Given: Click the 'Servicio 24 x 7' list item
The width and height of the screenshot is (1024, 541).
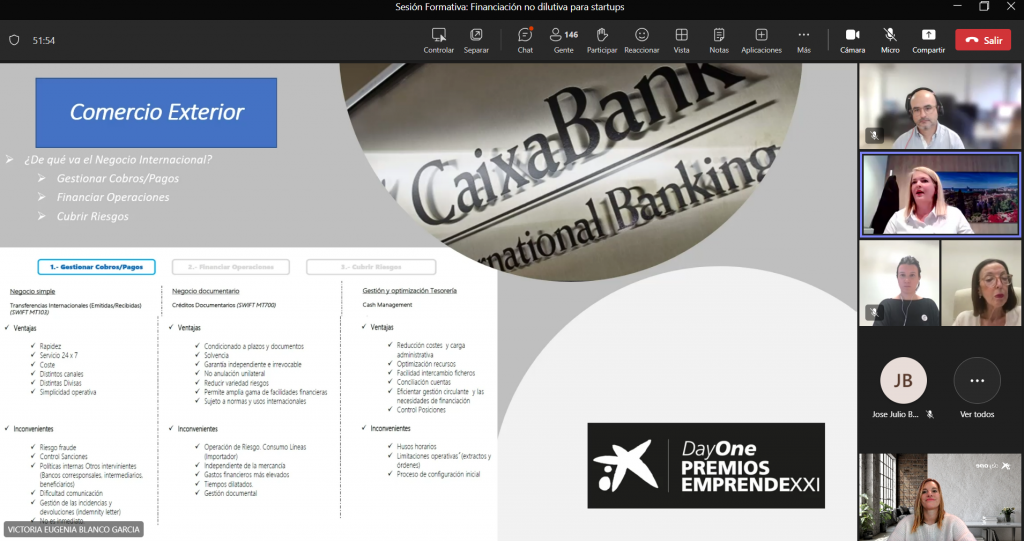Looking at the screenshot, I should pos(58,355).
